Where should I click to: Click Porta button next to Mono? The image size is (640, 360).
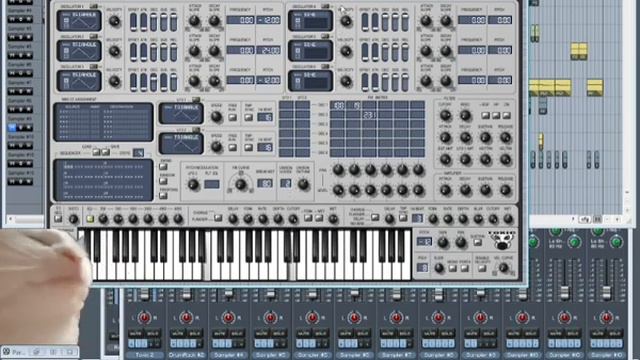coord(464,269)
